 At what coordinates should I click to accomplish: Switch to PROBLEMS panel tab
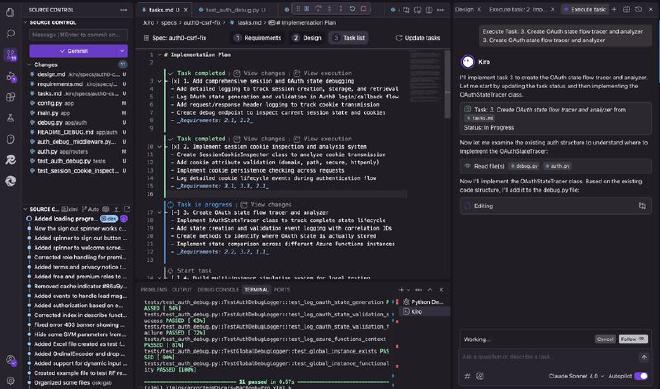coord(154,290)
